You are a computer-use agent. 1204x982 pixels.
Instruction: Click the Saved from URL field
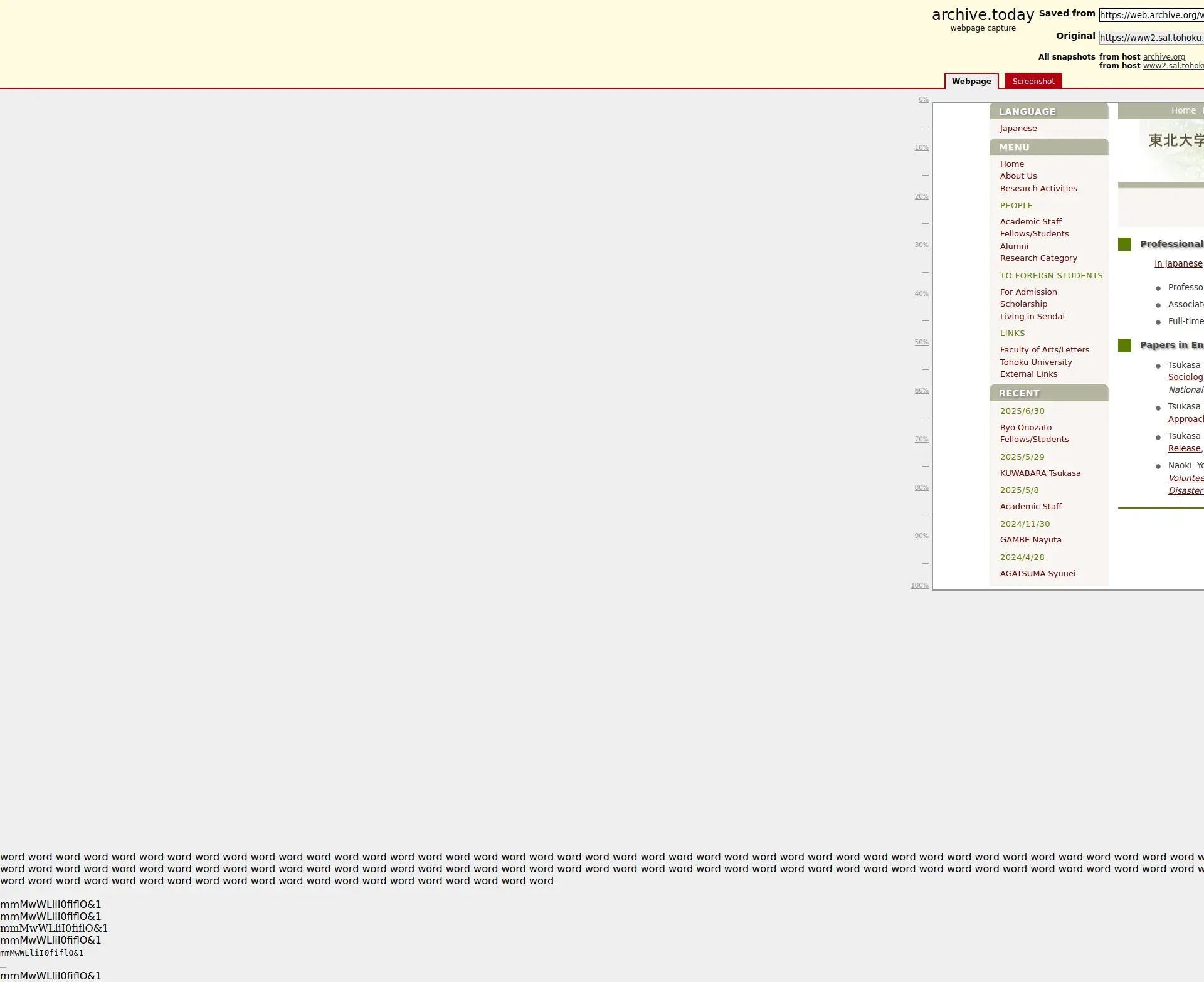tap(1151, 15)
